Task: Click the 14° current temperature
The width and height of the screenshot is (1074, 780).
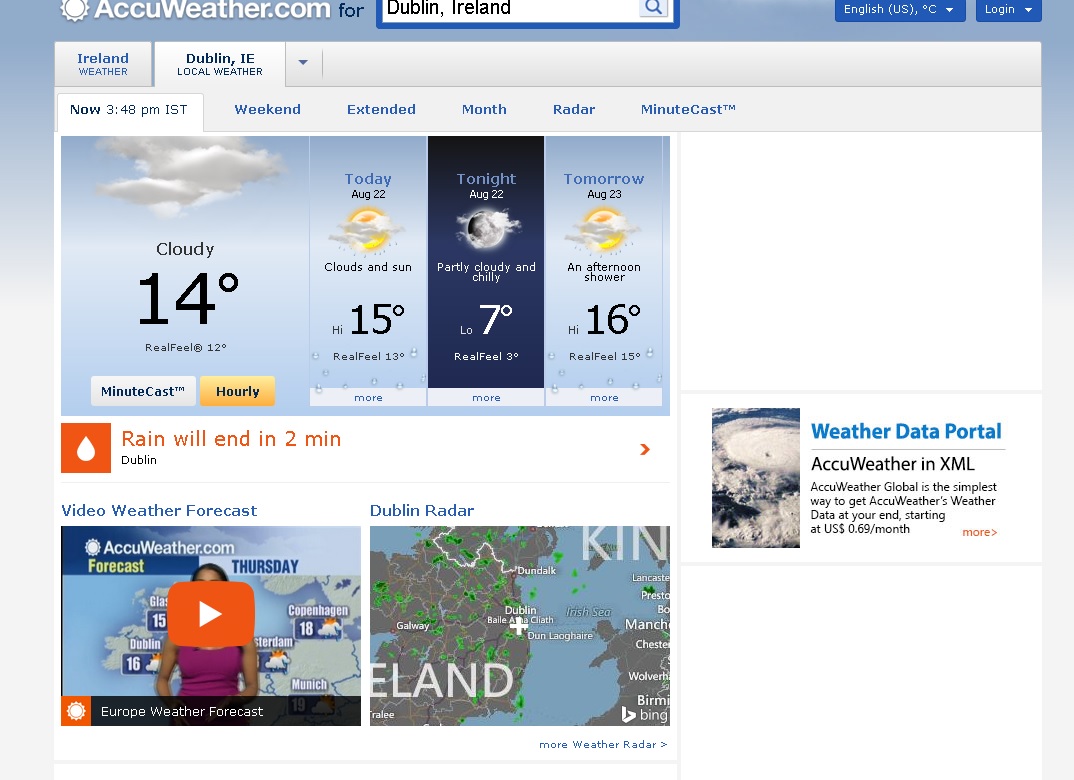Action: tap(188, 299)
